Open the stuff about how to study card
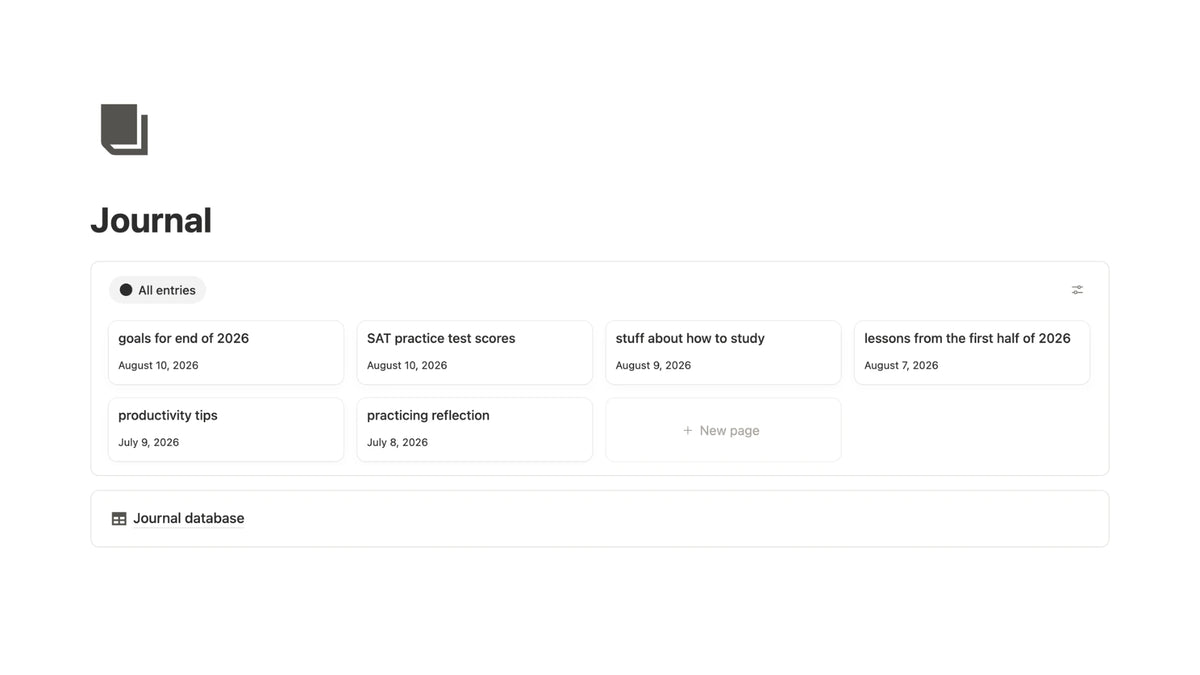1200x675 pixels. [723, 352]
